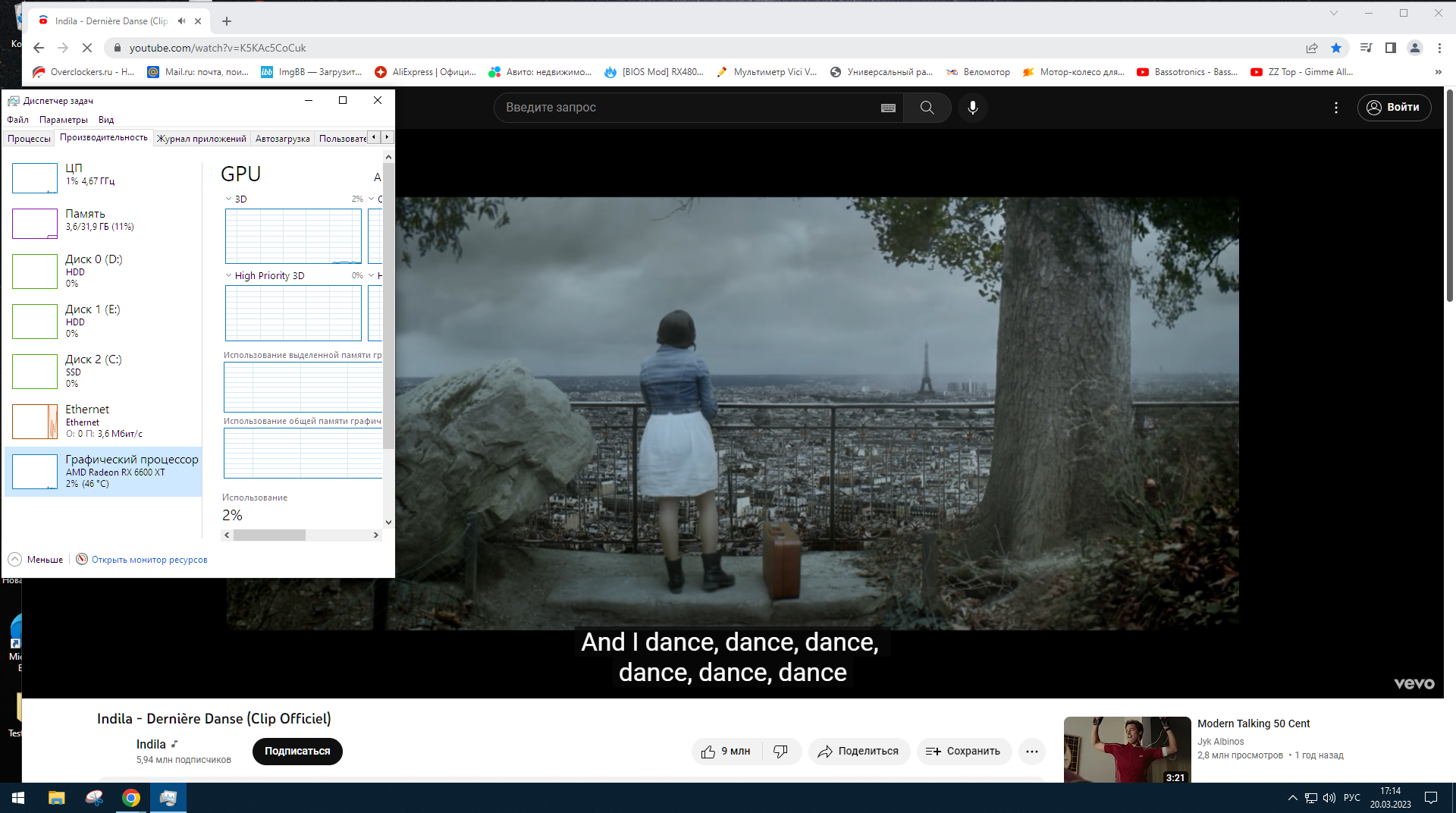This screenshot has height=813, width=1456.
Task: Open File Explorer from taskbar
Action: 57,798
